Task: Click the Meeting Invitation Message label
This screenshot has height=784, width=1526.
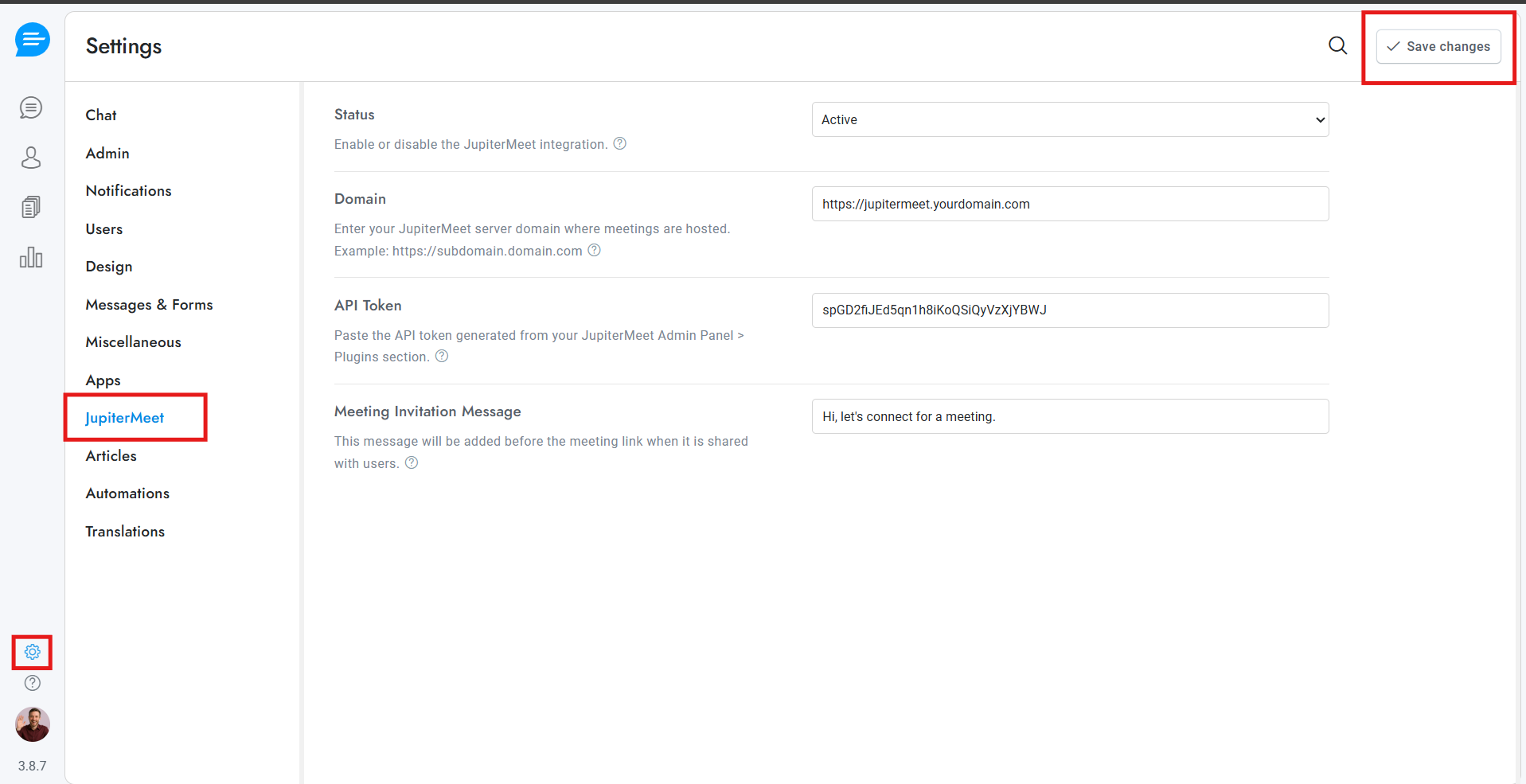Action: (427, 412)
